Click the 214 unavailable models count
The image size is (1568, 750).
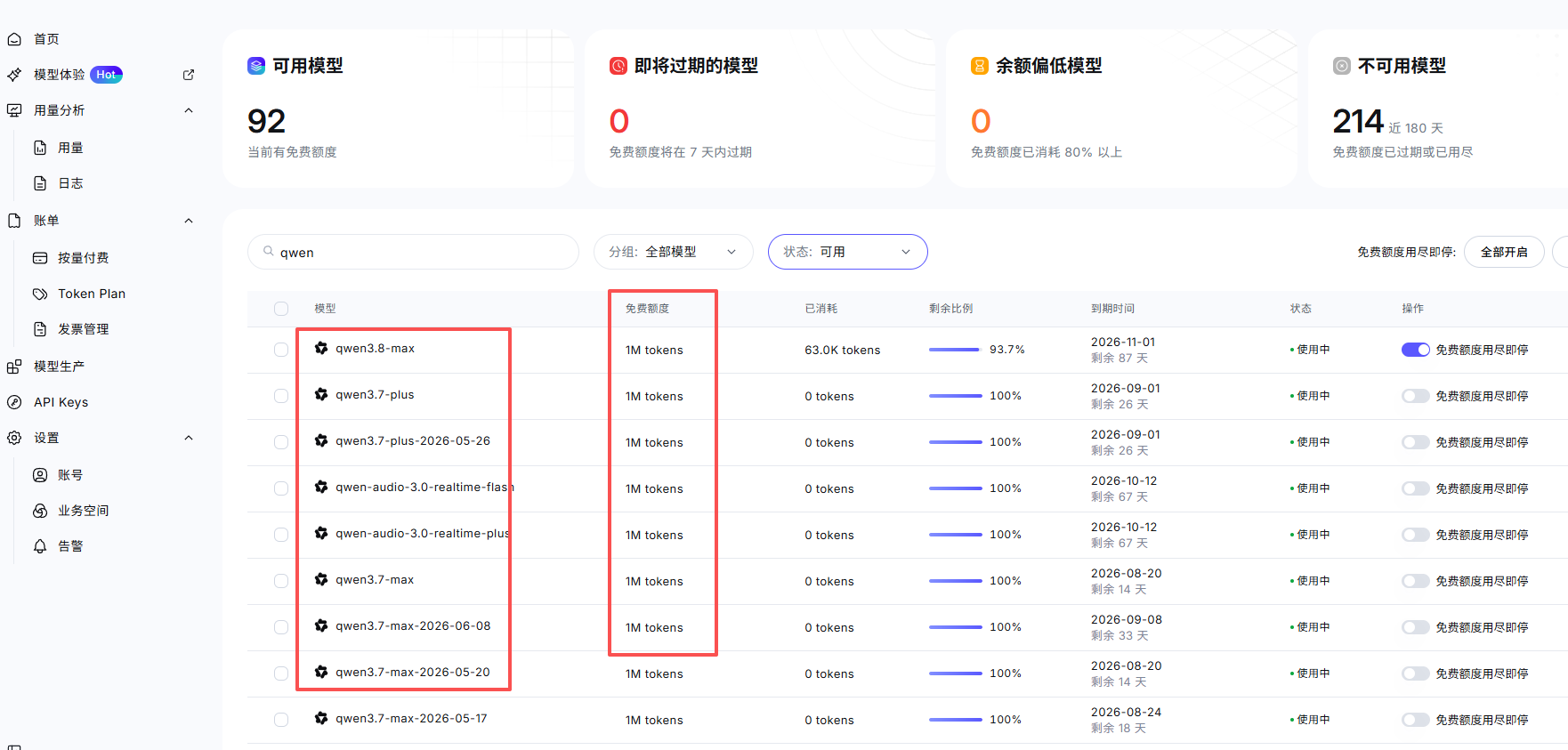[x=1358, y=121]
